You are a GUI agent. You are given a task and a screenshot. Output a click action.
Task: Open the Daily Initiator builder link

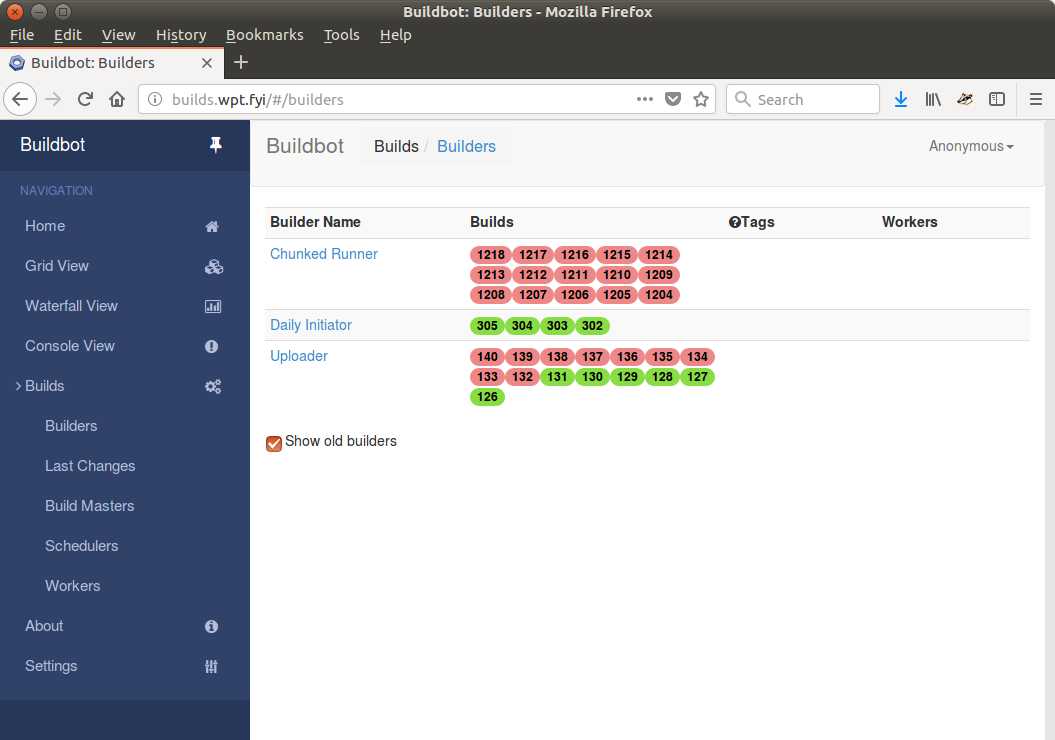(x=311, y=325)
